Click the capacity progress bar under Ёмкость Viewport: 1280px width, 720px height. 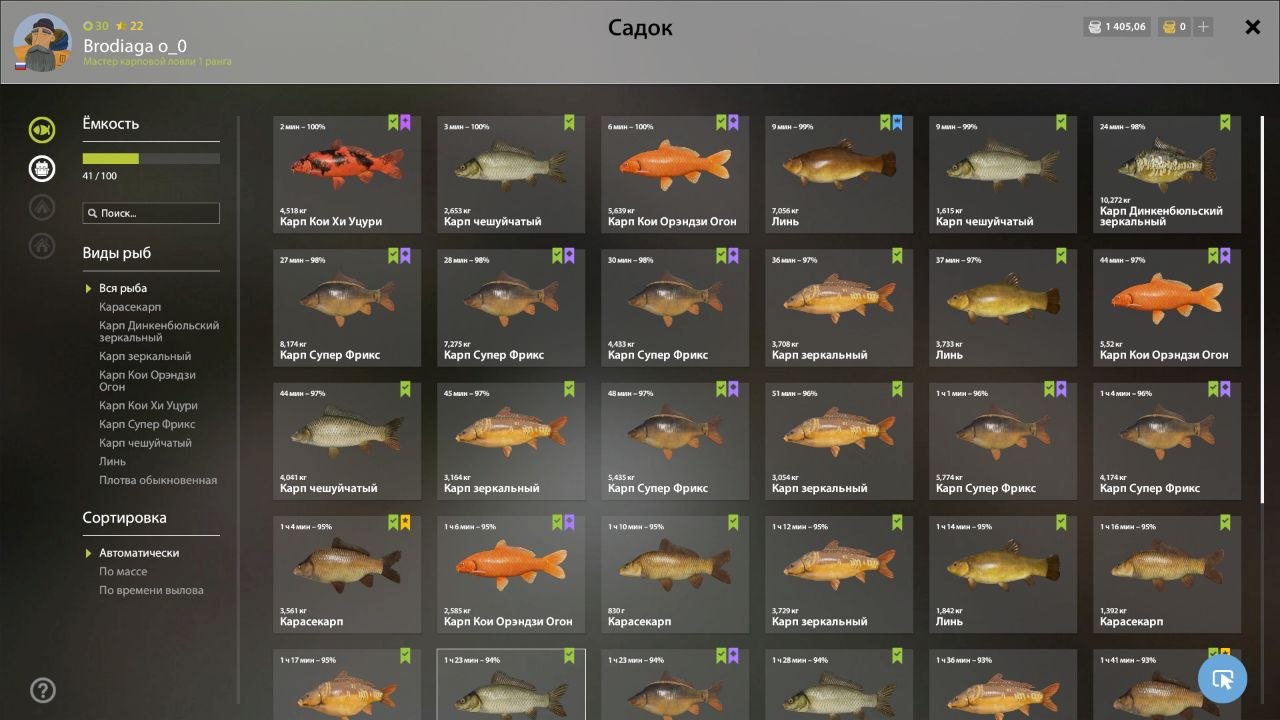[x=151, y=157]
